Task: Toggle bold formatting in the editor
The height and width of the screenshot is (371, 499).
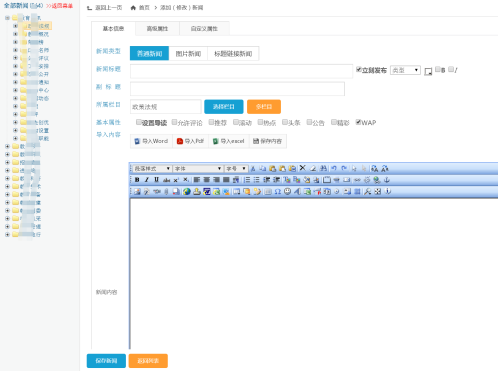Action: [x=137, y=180]
